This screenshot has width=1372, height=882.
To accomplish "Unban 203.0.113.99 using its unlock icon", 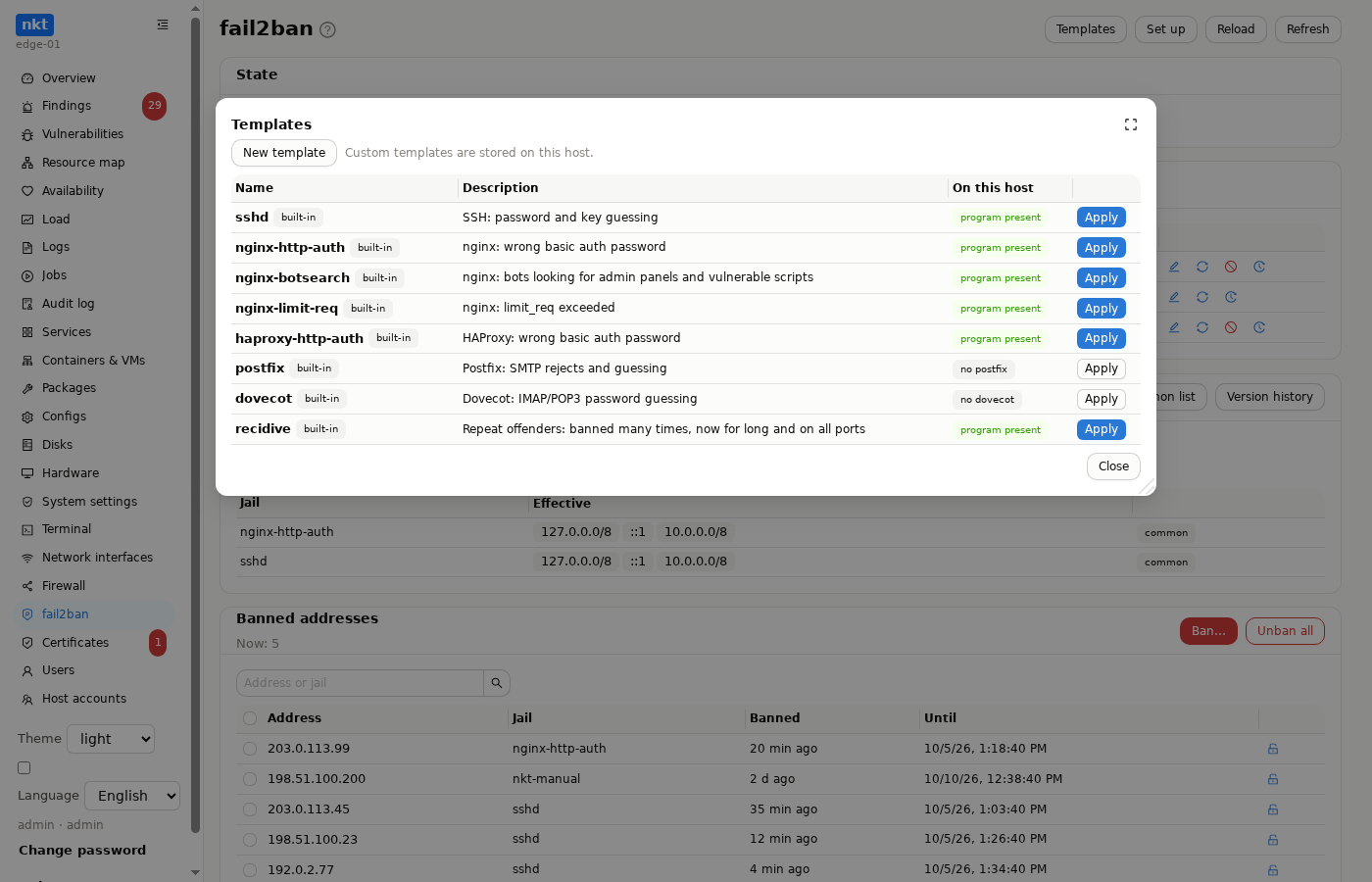I will point(1273,749).
